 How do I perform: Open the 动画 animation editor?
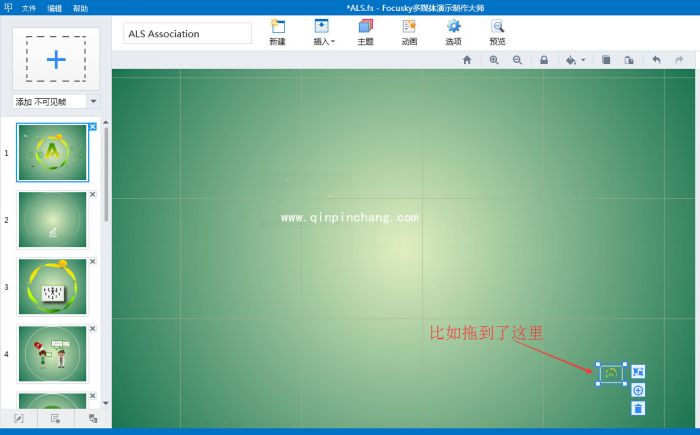pyautogui.click(x=409, y=32)
